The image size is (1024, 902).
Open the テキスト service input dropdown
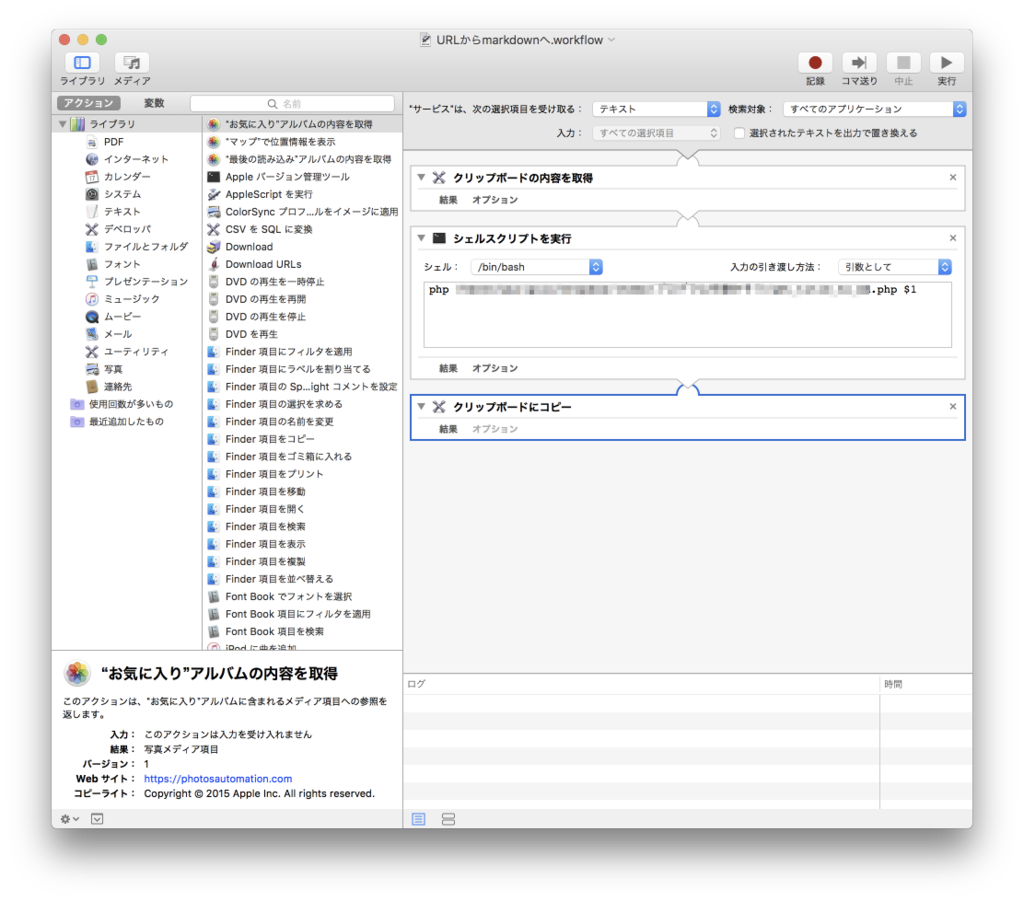pyautogui.click(x=656, y=109)
